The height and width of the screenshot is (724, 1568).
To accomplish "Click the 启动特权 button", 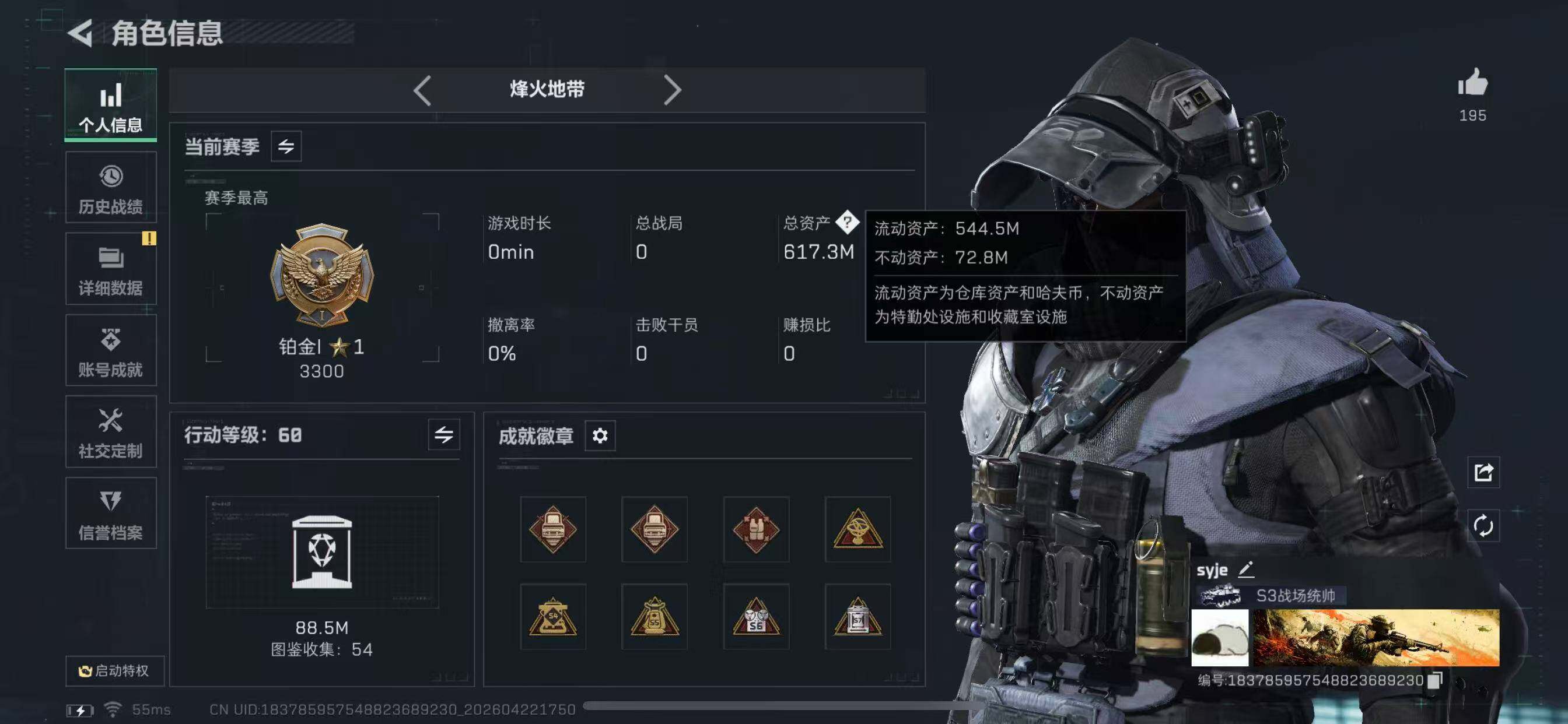I will 114,671.
